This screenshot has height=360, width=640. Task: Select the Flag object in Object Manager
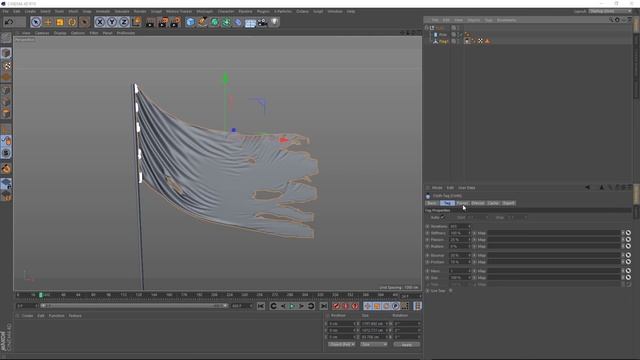point(443,41)
